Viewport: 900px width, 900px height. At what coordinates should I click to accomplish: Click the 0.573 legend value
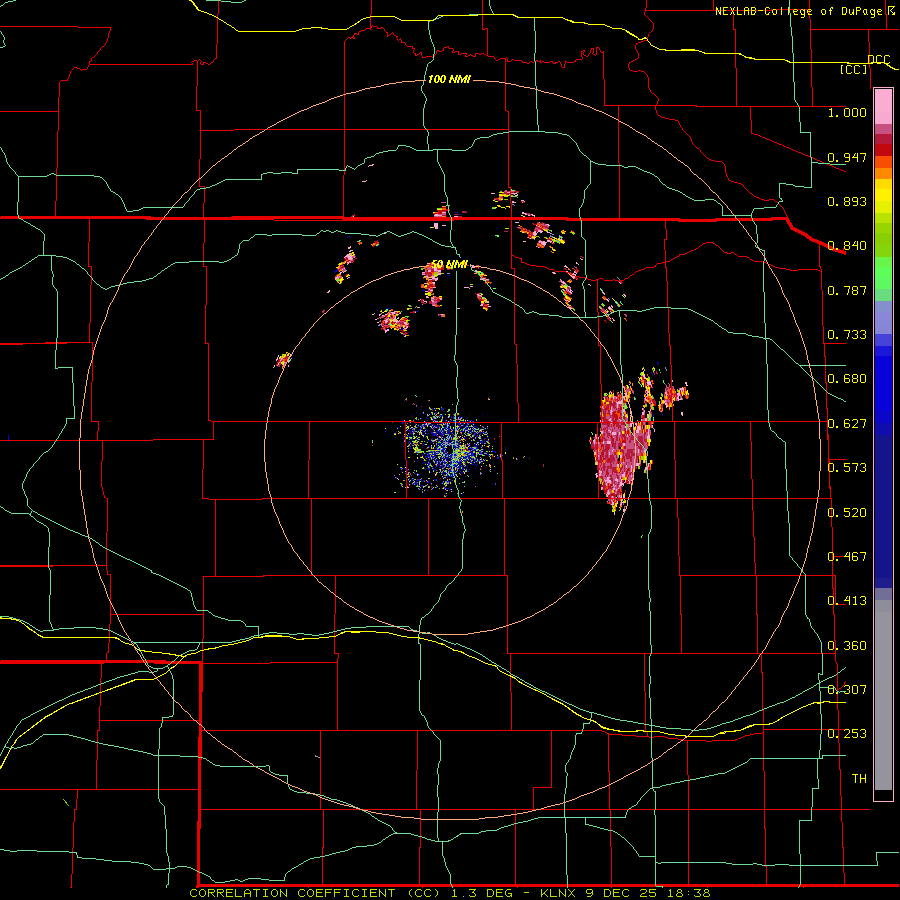click(847, 468)
